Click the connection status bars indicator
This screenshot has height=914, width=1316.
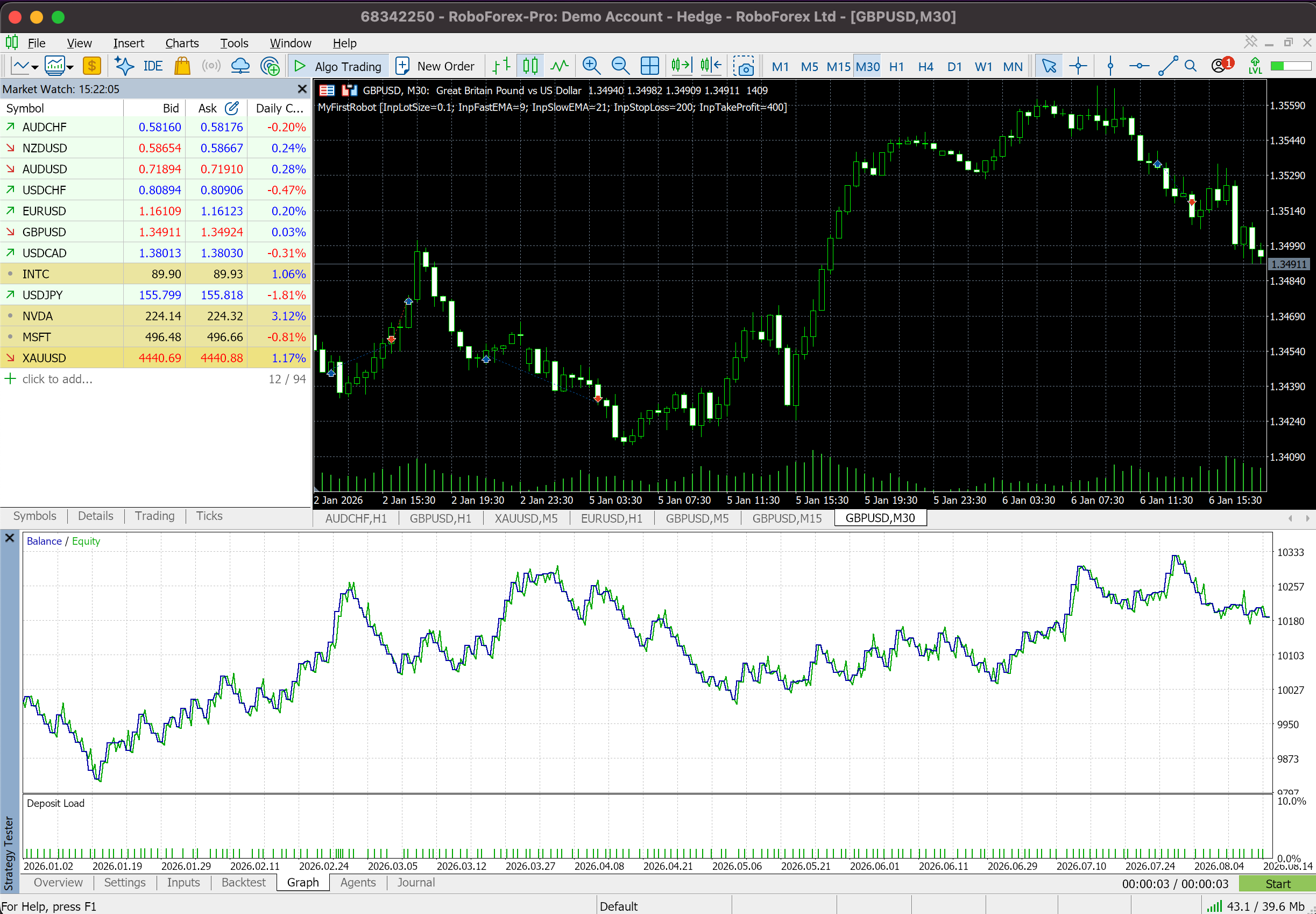[x=1215, y=906]
